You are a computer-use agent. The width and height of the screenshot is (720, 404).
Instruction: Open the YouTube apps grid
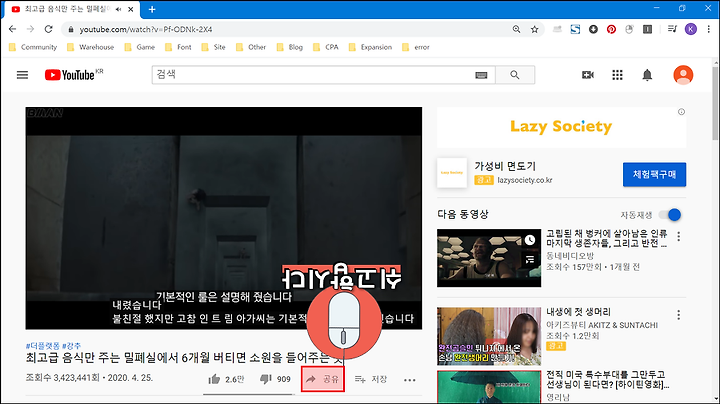click(617, 75)
